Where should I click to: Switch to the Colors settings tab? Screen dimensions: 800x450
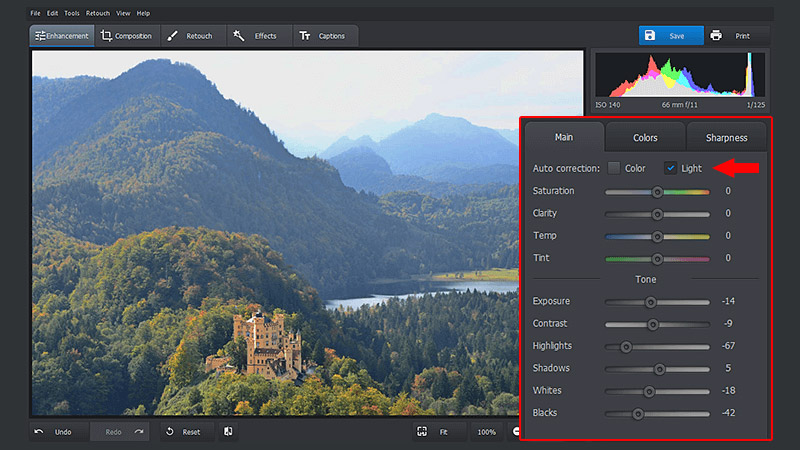tap(645, 138)
